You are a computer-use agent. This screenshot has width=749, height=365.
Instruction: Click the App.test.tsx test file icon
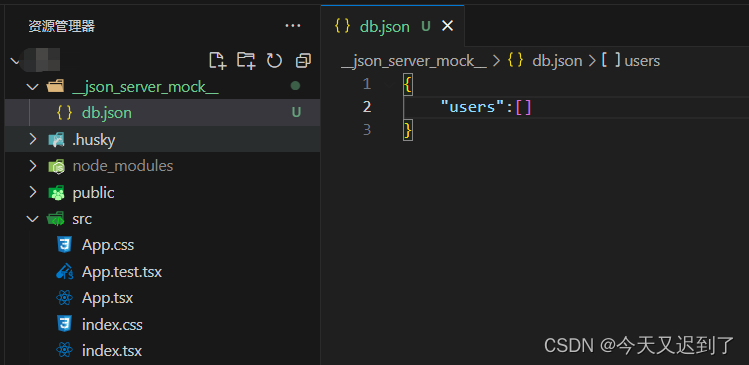pyautogui.click(x=64, y=272)
